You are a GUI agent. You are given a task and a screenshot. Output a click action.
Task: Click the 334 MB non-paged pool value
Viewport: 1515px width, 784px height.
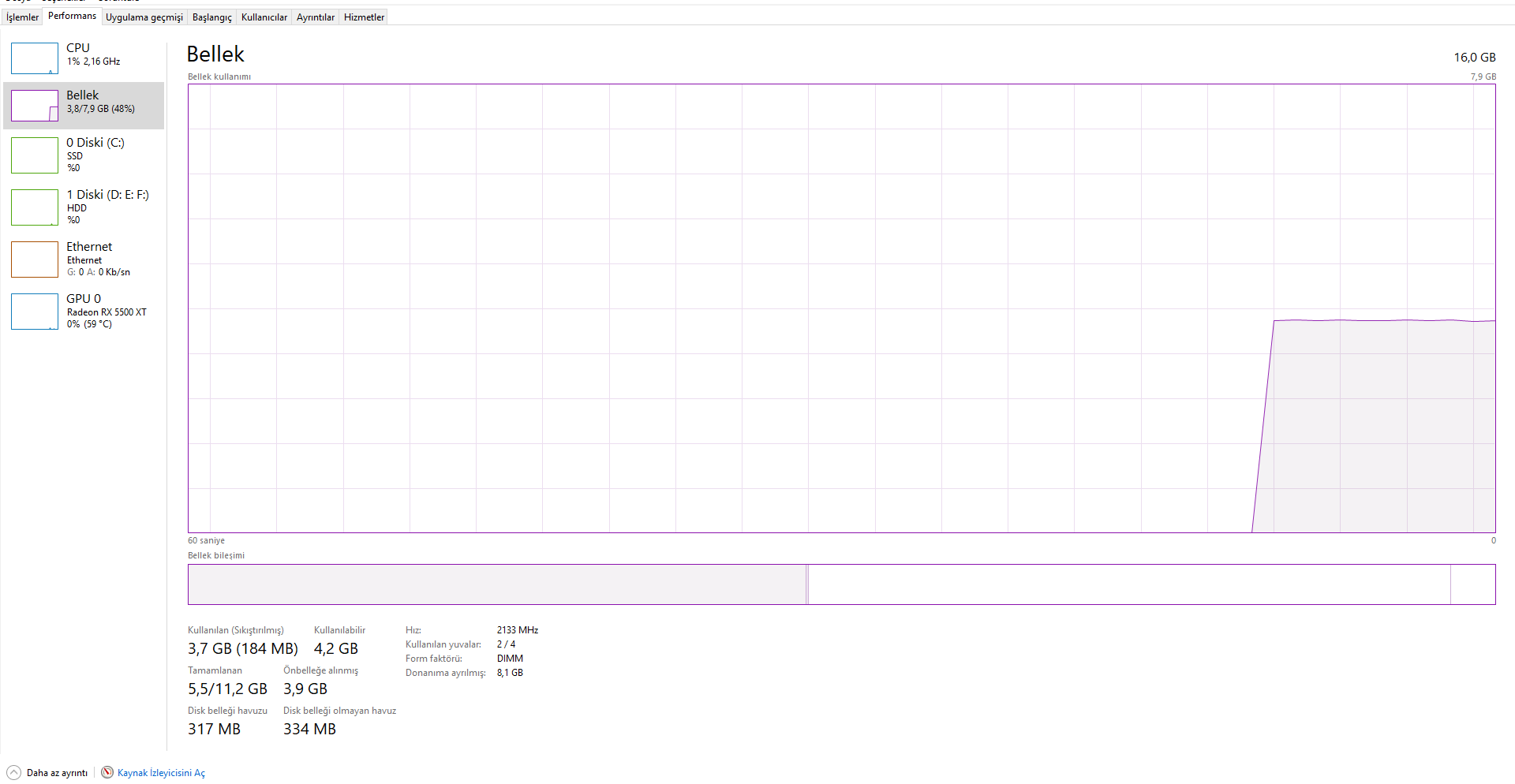click(x=309, y=730)
